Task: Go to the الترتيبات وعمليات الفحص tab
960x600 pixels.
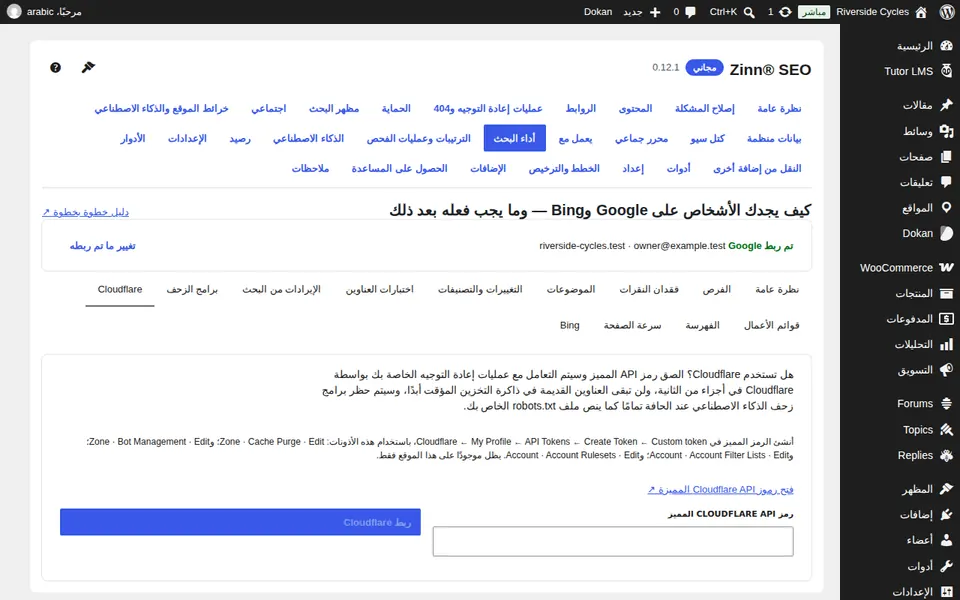Action: 419,138
